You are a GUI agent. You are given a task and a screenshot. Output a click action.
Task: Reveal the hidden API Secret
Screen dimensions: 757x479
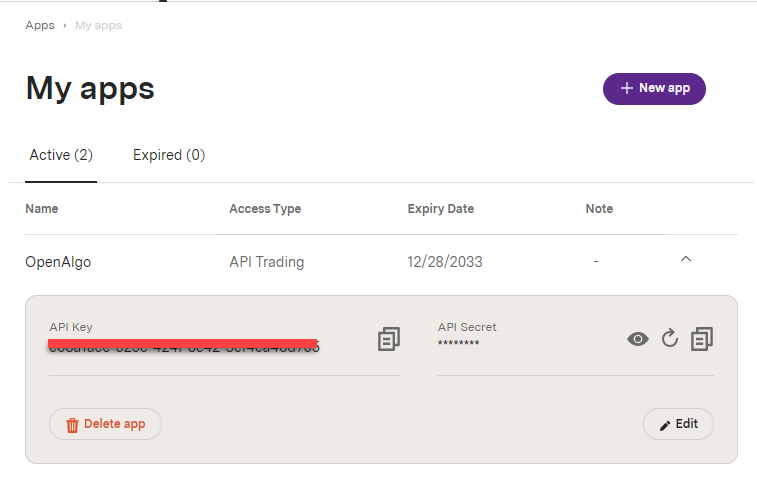637,340
